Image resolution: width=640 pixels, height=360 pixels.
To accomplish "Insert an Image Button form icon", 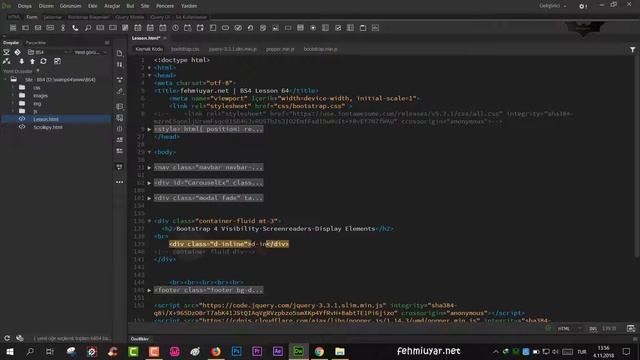I will (276, 28).
